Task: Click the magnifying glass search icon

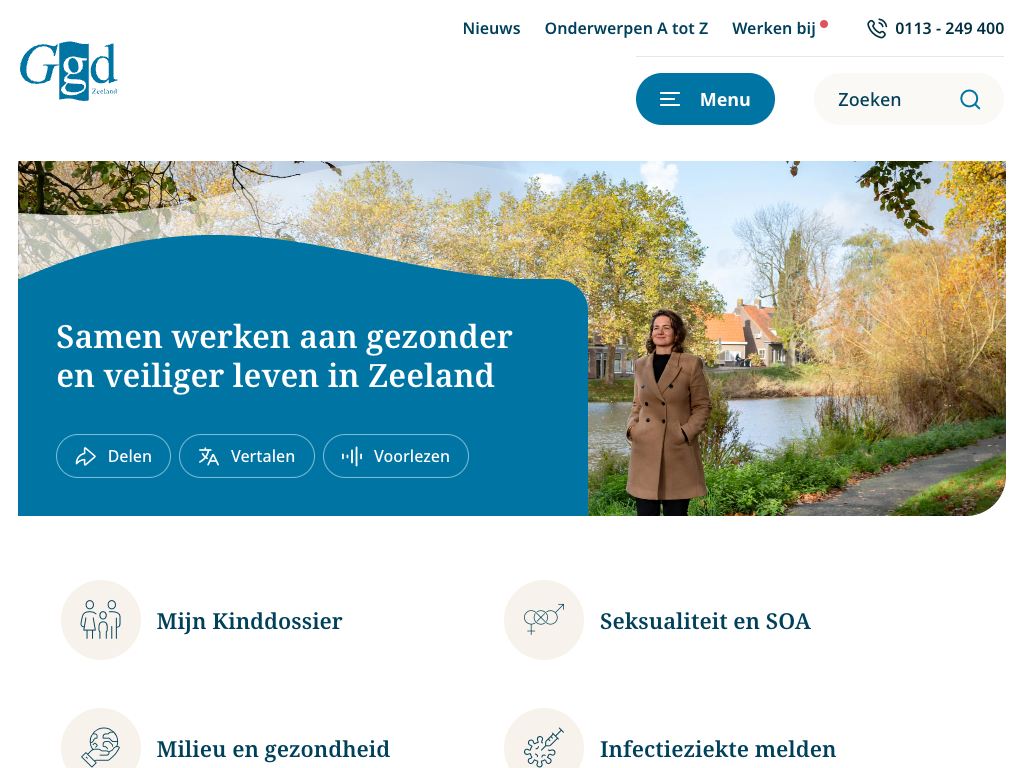Action: click(x=970, y=99)
